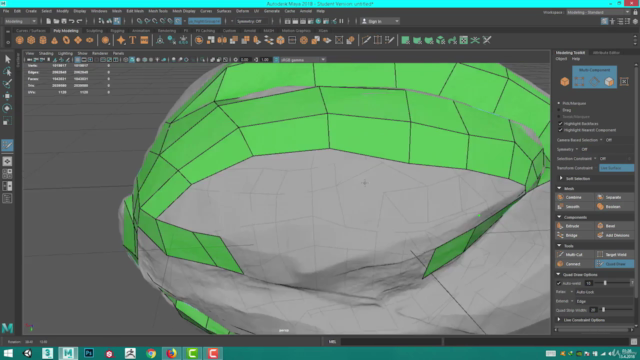Screen dimensions: 640x360
Task: Open Firefox from the taskbar
Action: (171, 353)
